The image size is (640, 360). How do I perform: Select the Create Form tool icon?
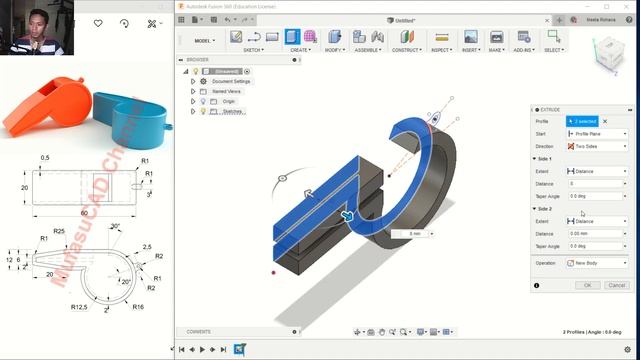[x=310, y=37]
